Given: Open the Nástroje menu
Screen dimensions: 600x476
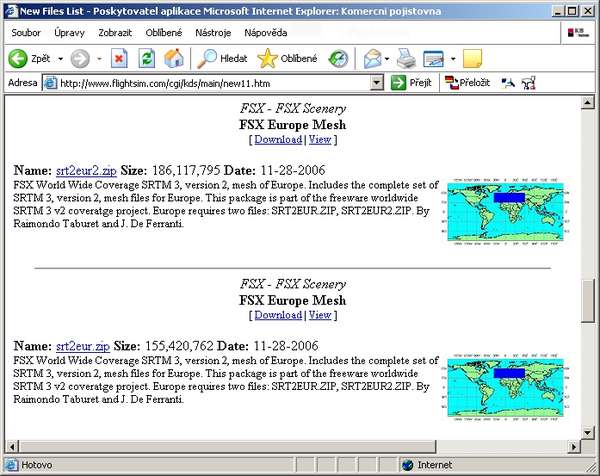Looking at the screenshot, I should pyautogui.click(x=213, y=33).
